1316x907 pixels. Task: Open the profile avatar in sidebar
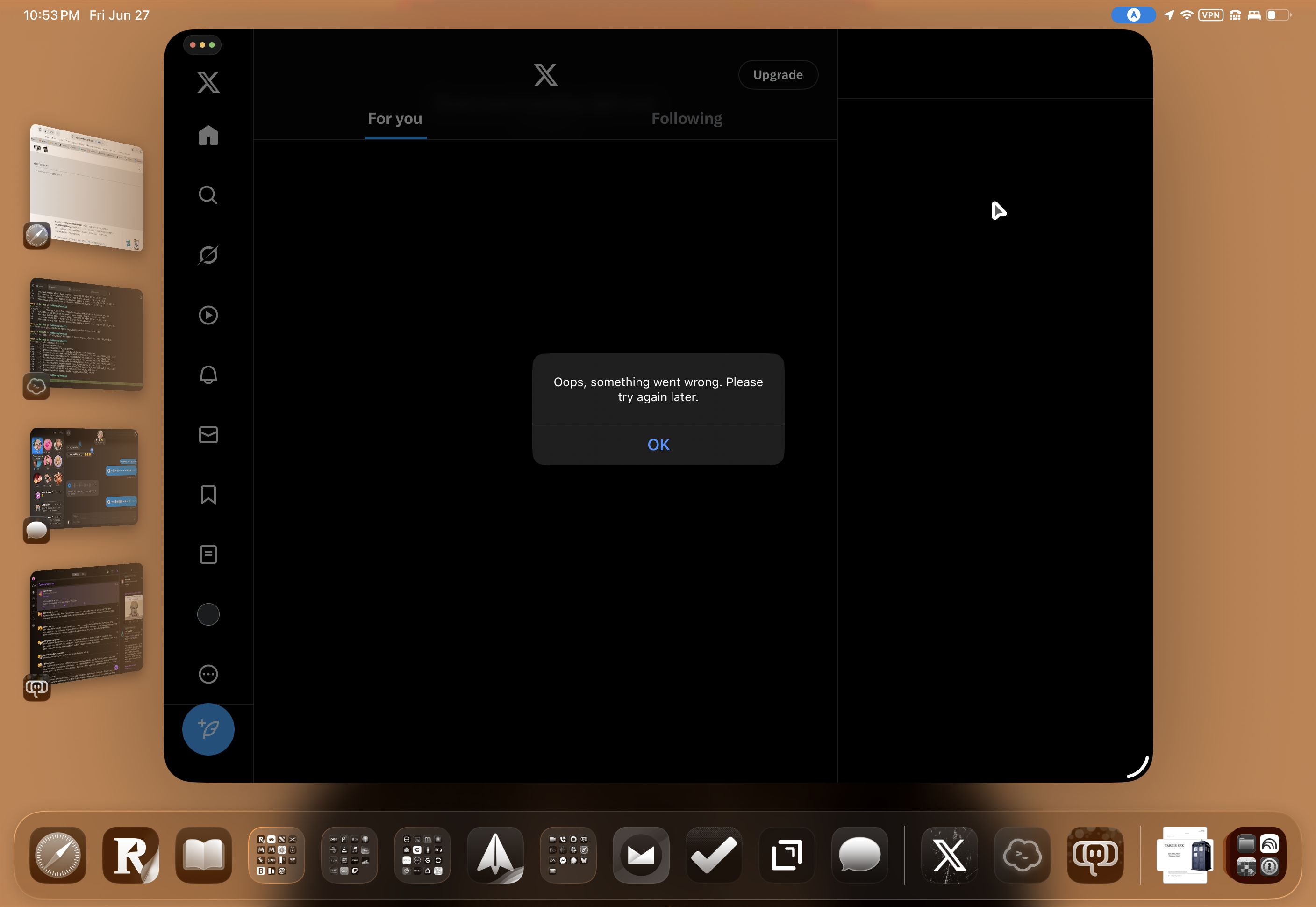208,614
